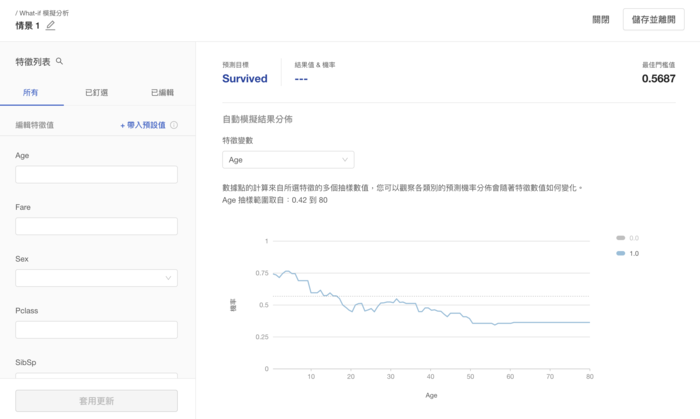Switch to the 已釘選 tab
Screen dimensions: 700x419
[96, 92]
